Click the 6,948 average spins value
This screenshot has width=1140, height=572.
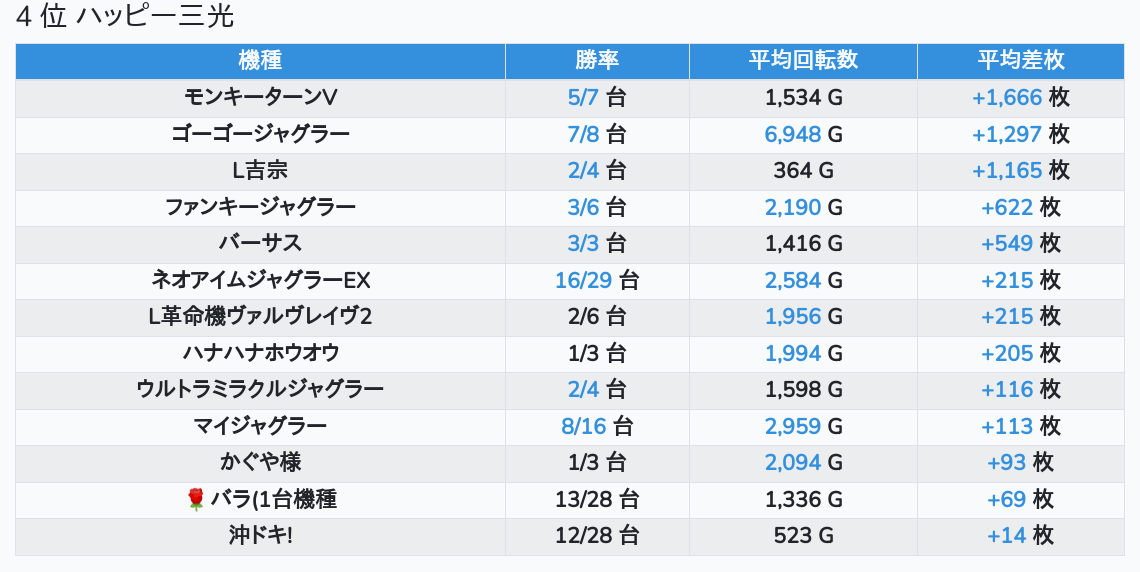tap(793, 134)
